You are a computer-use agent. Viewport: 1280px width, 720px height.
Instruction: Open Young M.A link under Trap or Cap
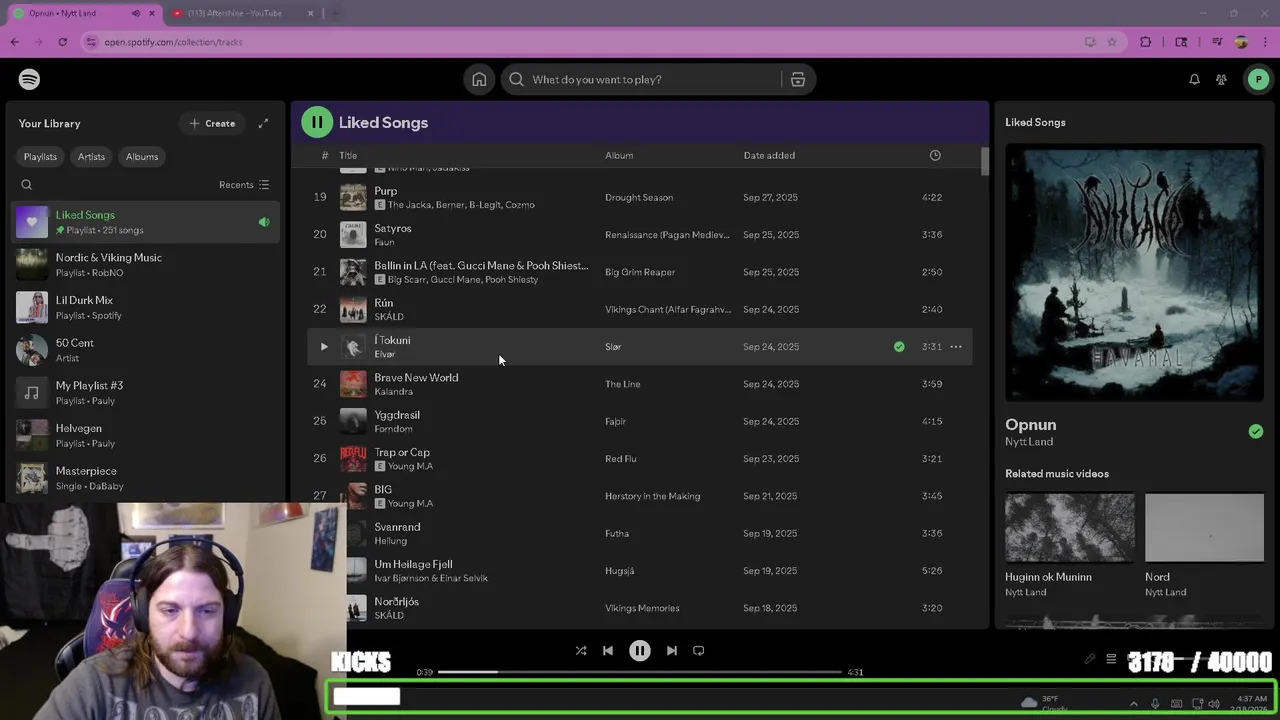pyautogui.click(x=410, y=466)
